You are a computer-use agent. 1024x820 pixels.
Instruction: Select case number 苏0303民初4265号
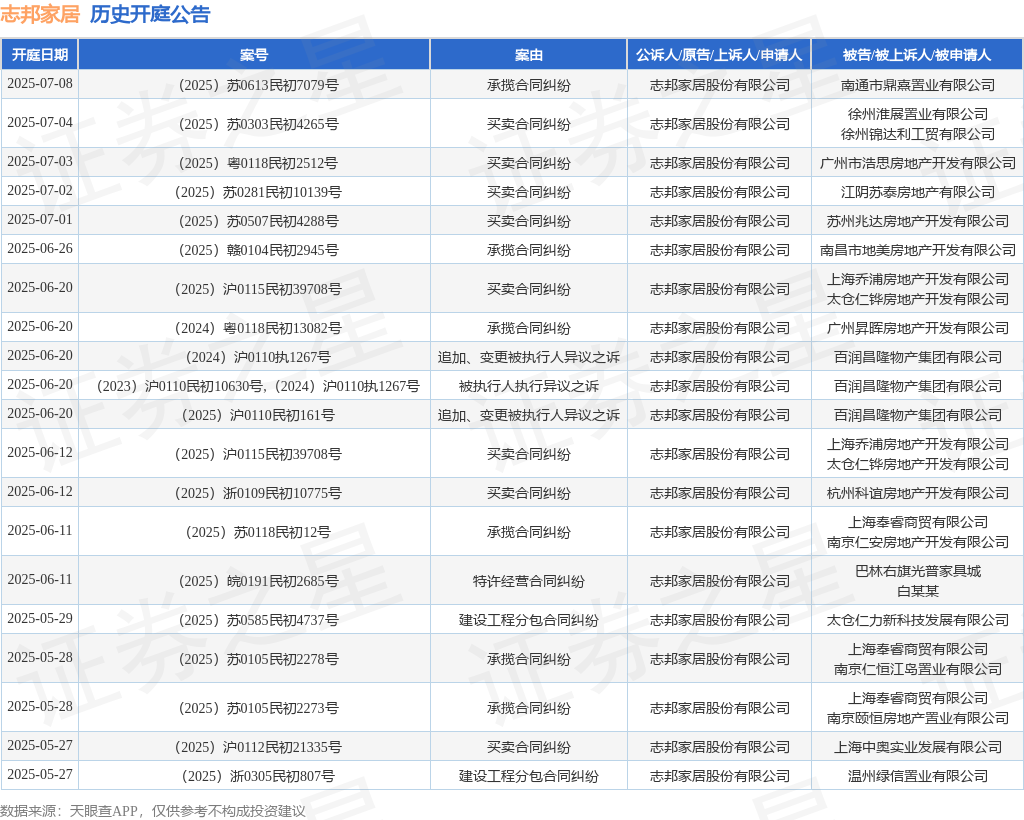tap(258, 124)
